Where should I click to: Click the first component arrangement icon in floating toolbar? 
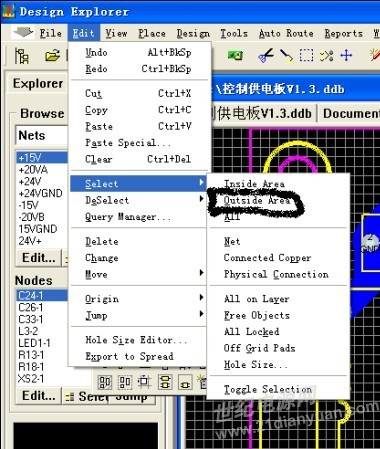pos(105,382)
